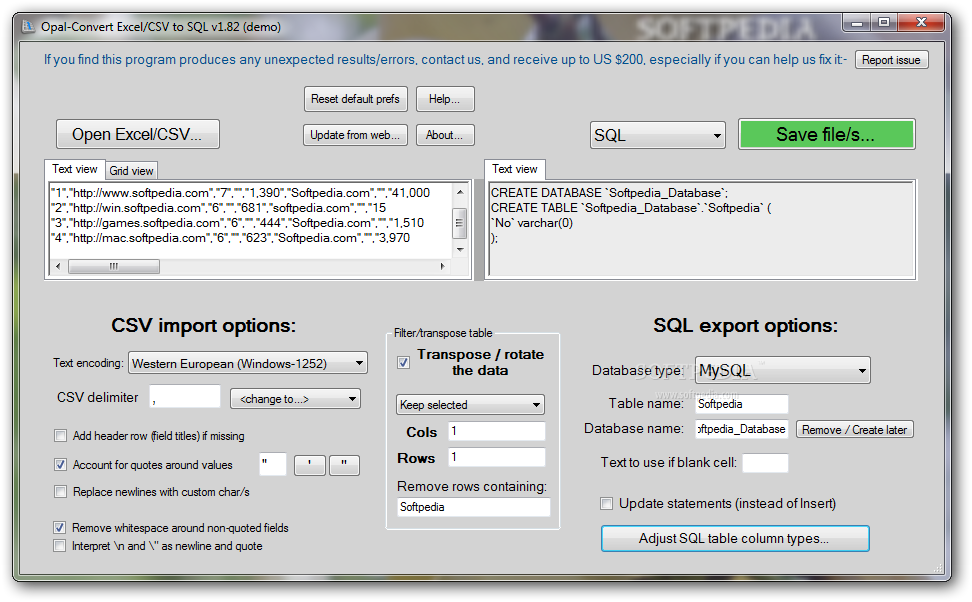Click the Opal-Convert app icon in title bar
The image size is (972, 602).
pyautogui.click(x=28, y=27)
